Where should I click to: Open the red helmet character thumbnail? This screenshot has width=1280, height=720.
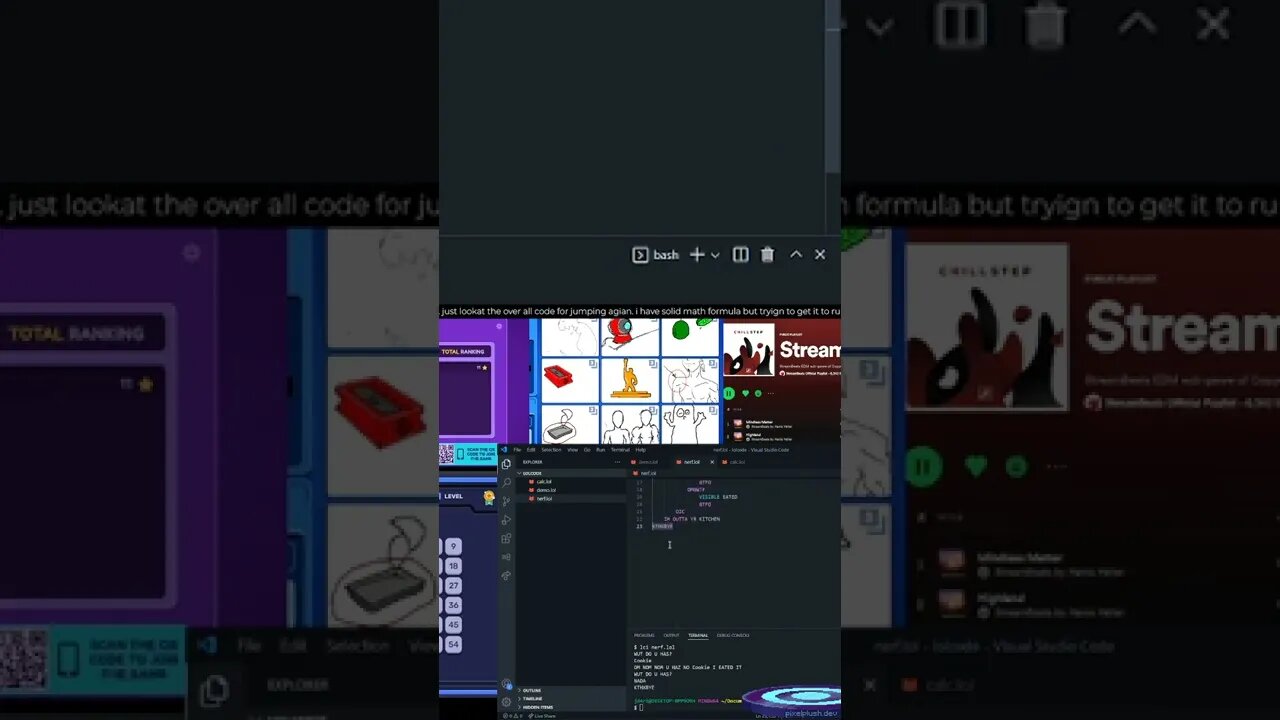[630, 337]
